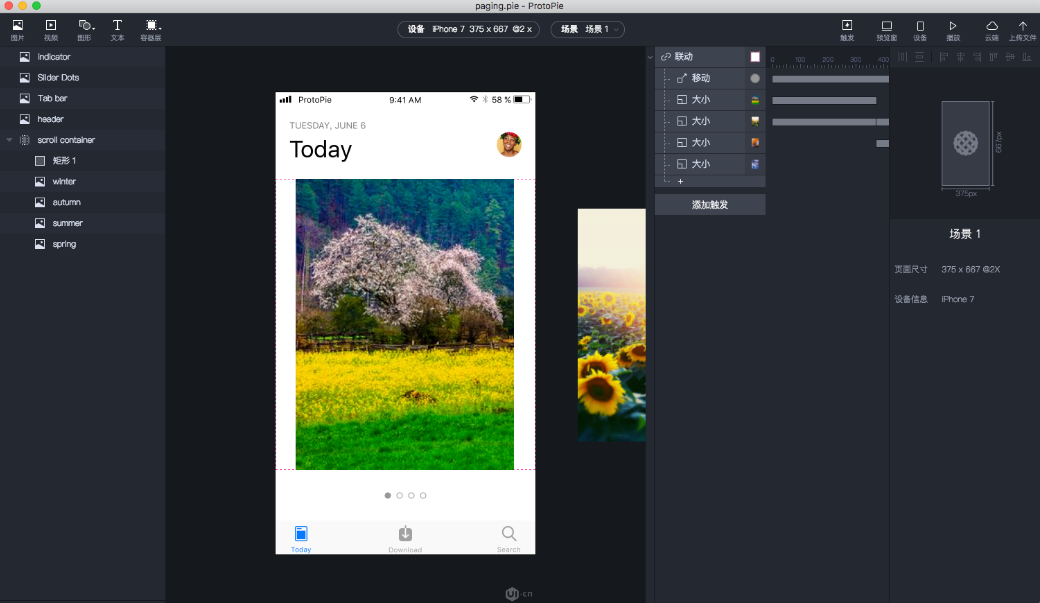Select the Image tool in toolbar

(18, 29)
